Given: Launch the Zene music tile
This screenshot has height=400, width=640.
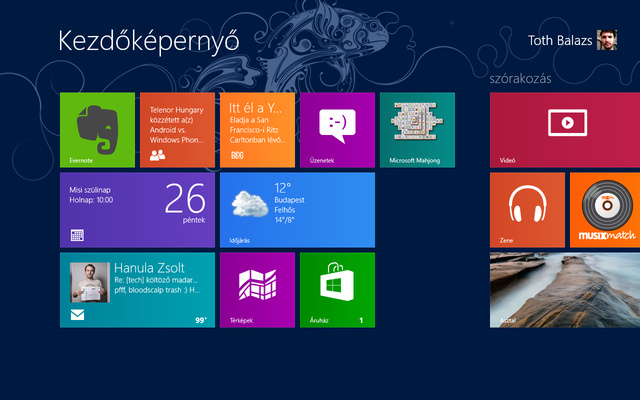Looking at the screenshot, I should [x=527, y=210].
